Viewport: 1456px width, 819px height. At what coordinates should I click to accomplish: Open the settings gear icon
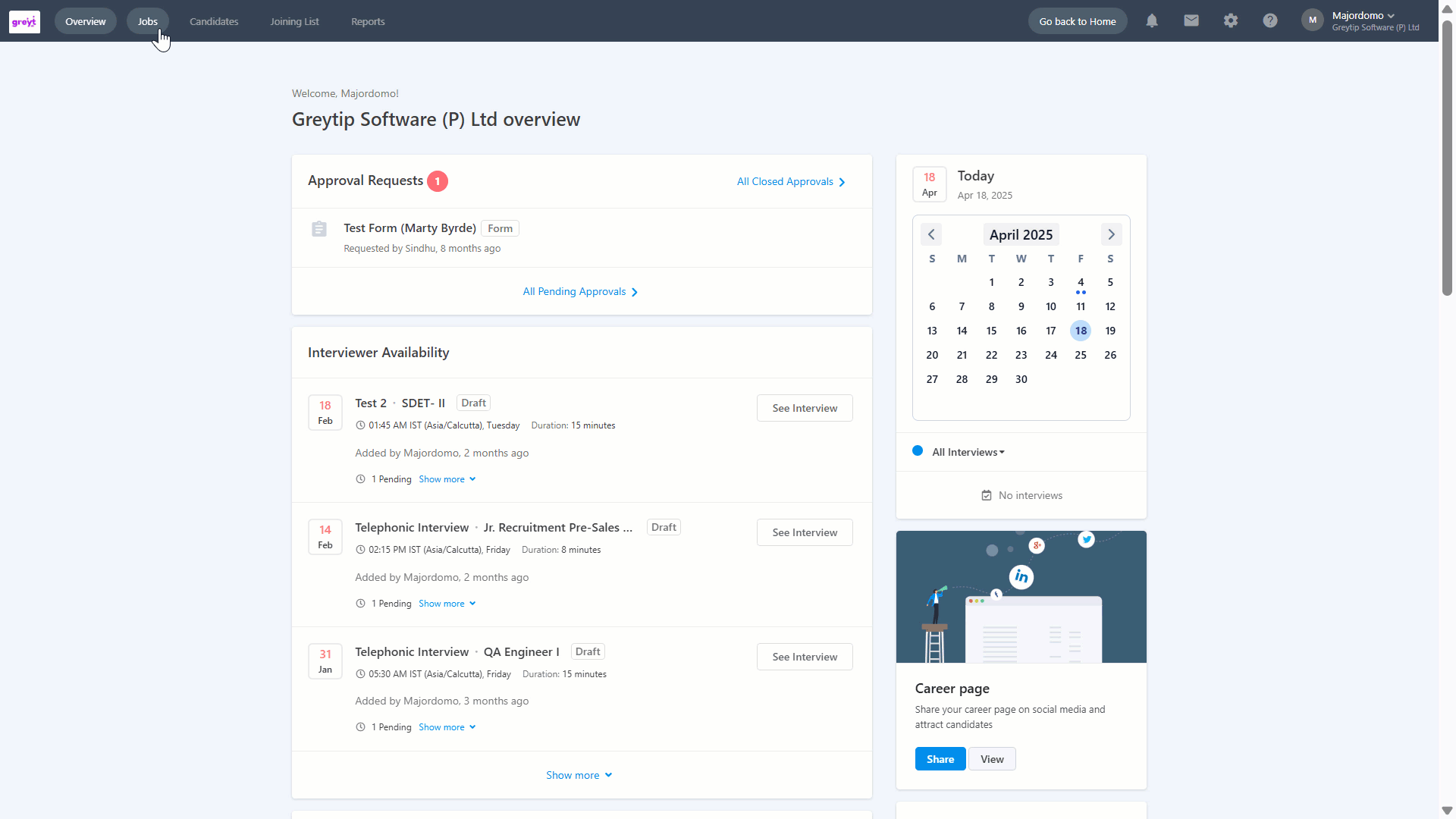coord(1231,21)
